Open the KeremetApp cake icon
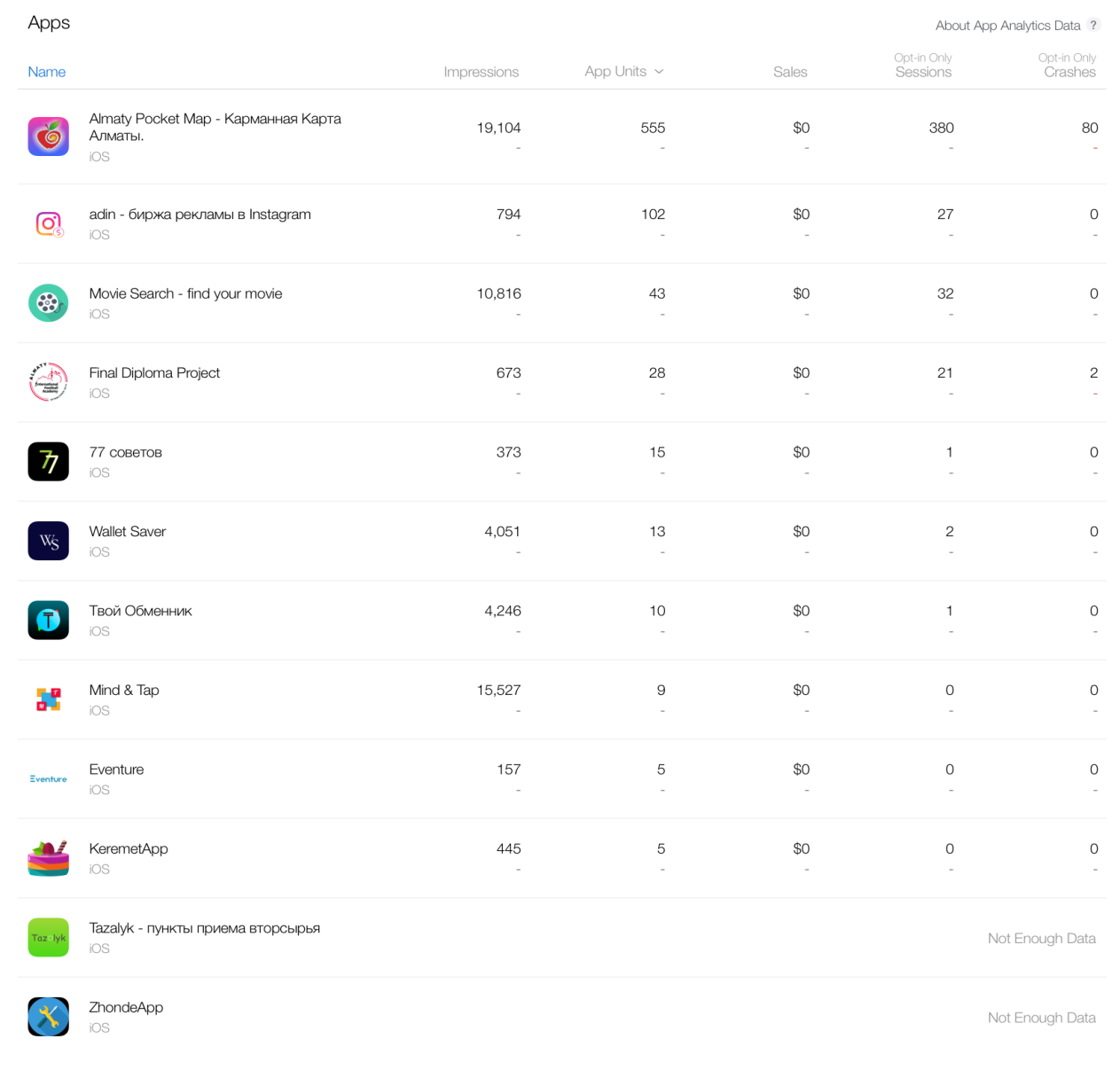This screenshot has height=1070, width=1120. pyautogui.click(x=48, y=858)
